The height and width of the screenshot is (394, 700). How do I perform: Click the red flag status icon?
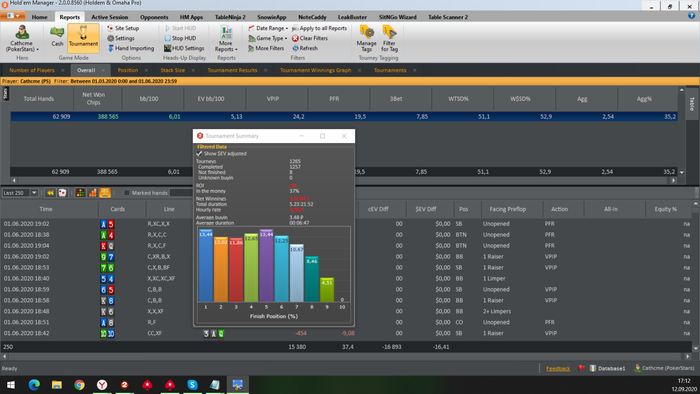pyautogui.click(x=581, y=368)
